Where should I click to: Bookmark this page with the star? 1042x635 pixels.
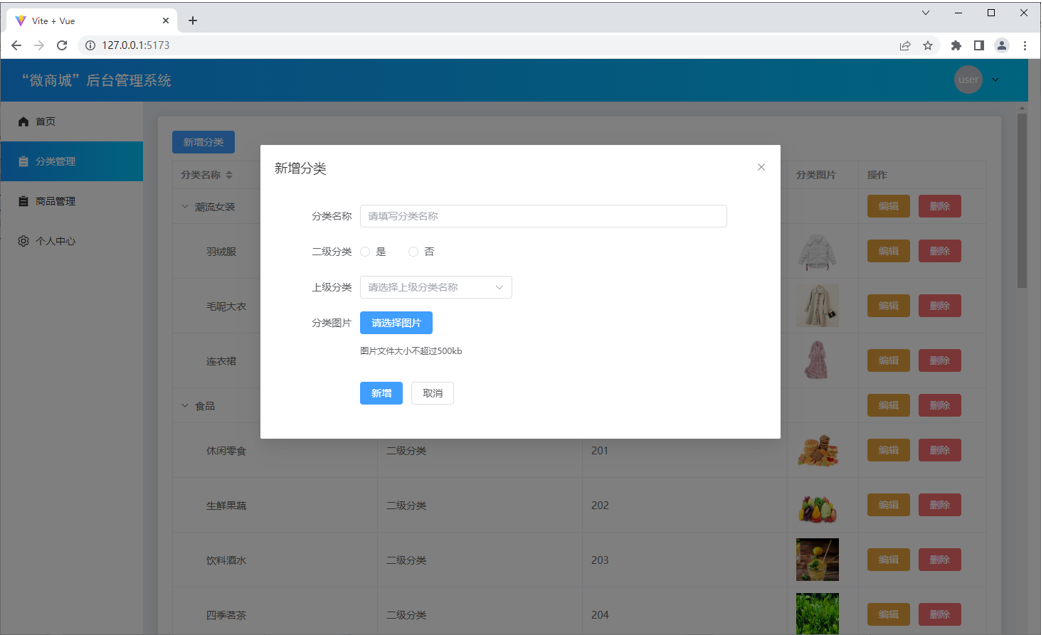tap(928, 45)
